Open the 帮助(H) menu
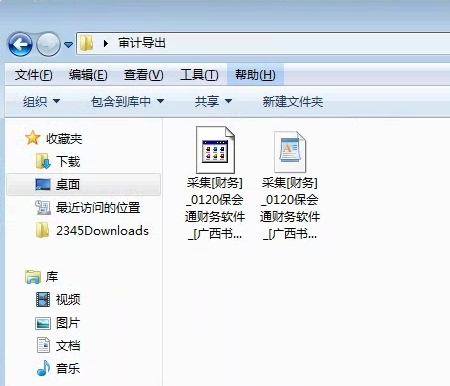The width and height of the screenshot is (450, 386). pyautogui.click(x=255, y=75)
